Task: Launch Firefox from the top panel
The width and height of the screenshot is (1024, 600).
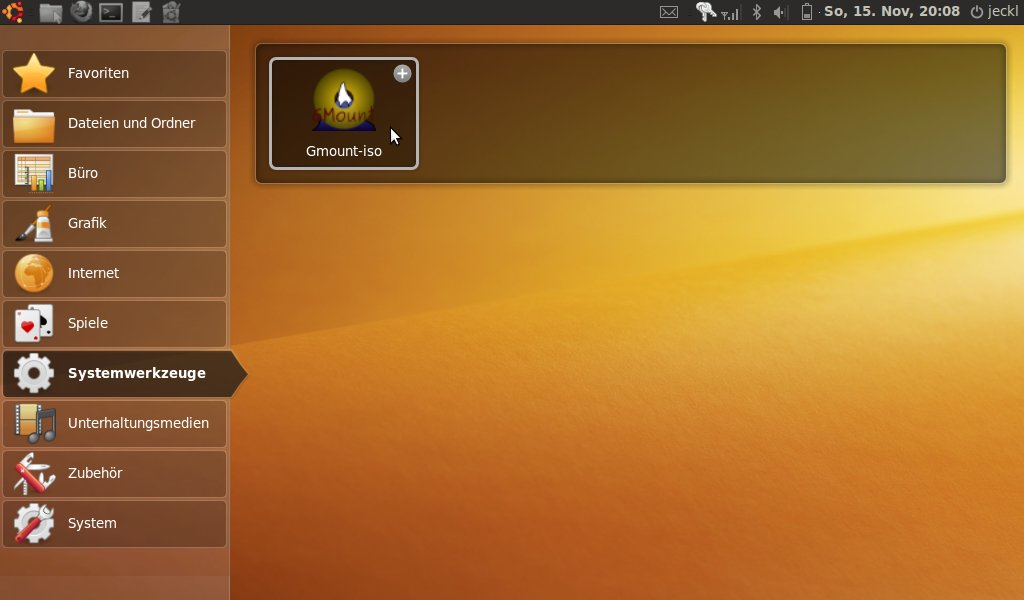Action: pos(81,12)
